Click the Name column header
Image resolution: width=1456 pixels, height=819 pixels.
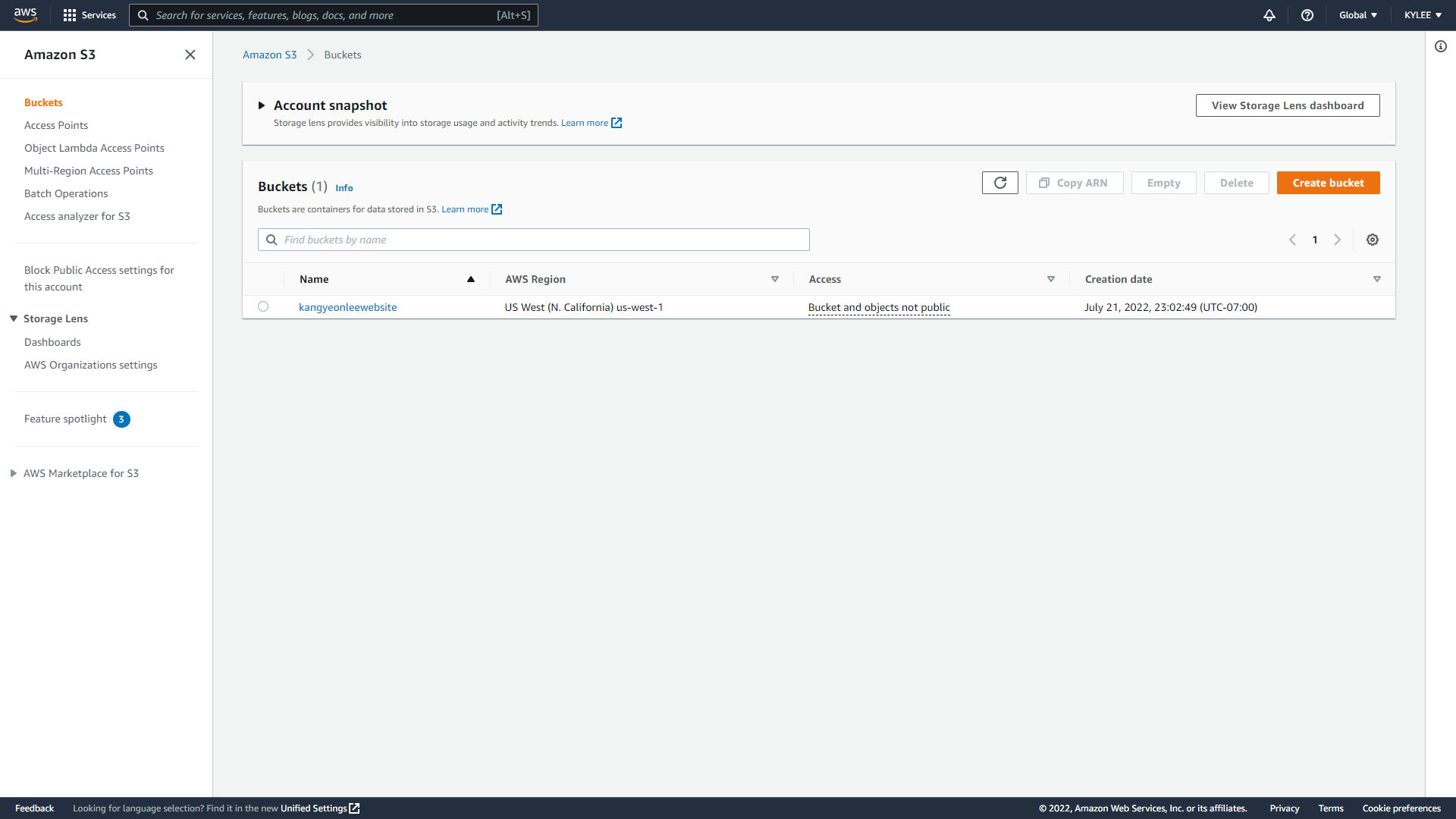314,279
